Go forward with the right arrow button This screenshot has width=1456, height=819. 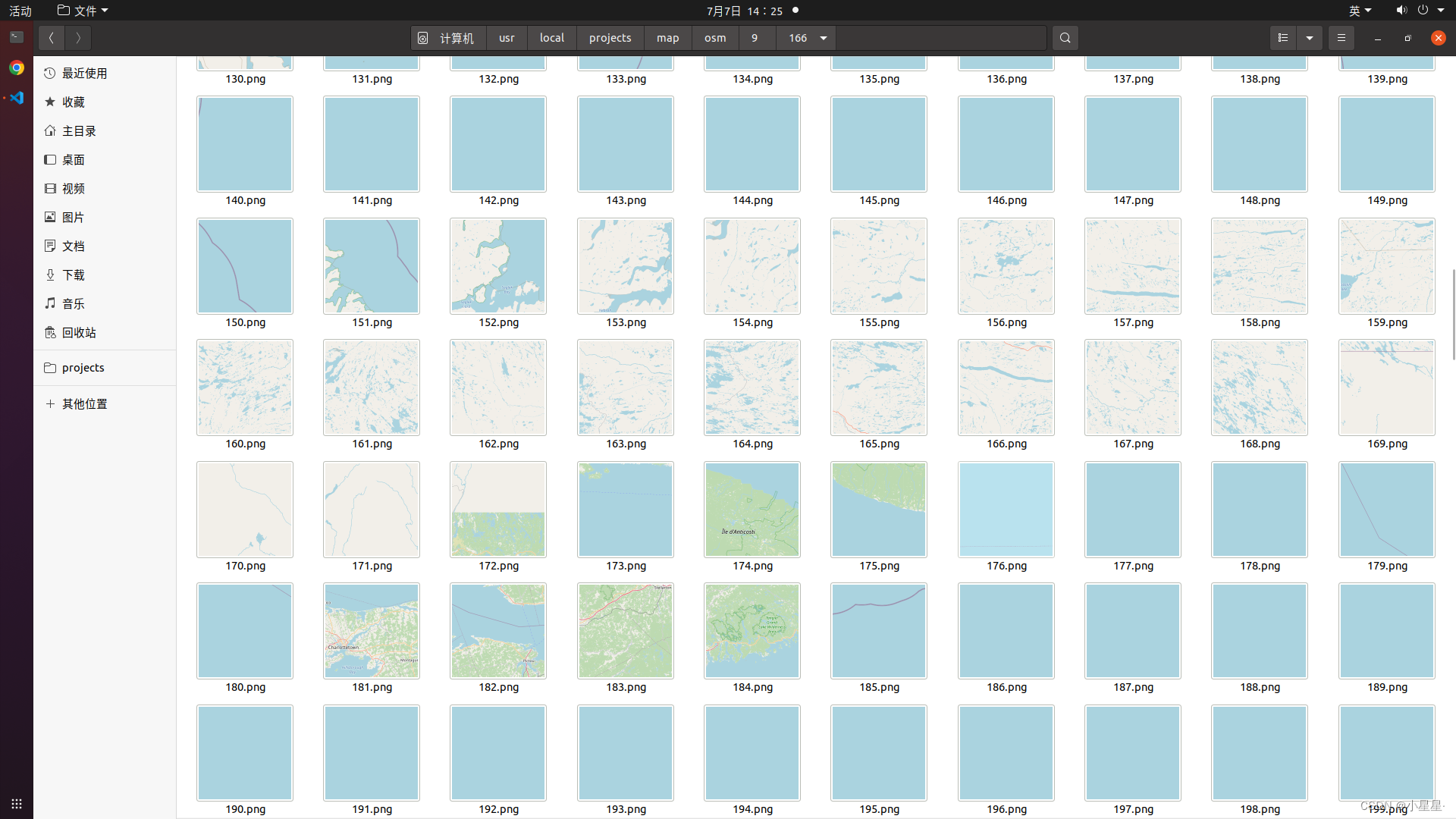point(78,38)
